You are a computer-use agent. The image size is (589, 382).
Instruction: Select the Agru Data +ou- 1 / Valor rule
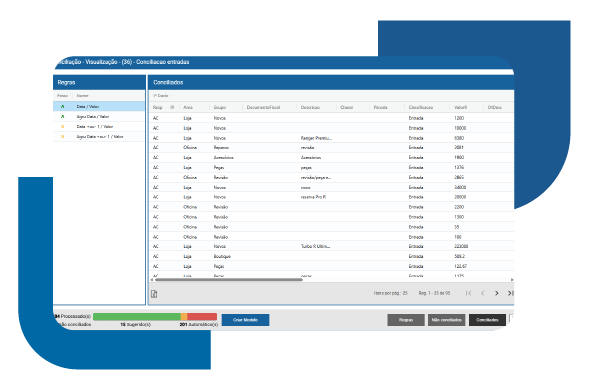[x=99, y=137]
